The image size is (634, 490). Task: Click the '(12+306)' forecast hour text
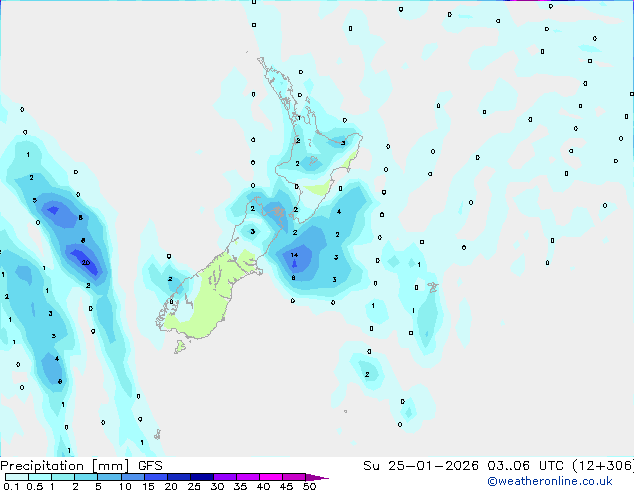603,465
